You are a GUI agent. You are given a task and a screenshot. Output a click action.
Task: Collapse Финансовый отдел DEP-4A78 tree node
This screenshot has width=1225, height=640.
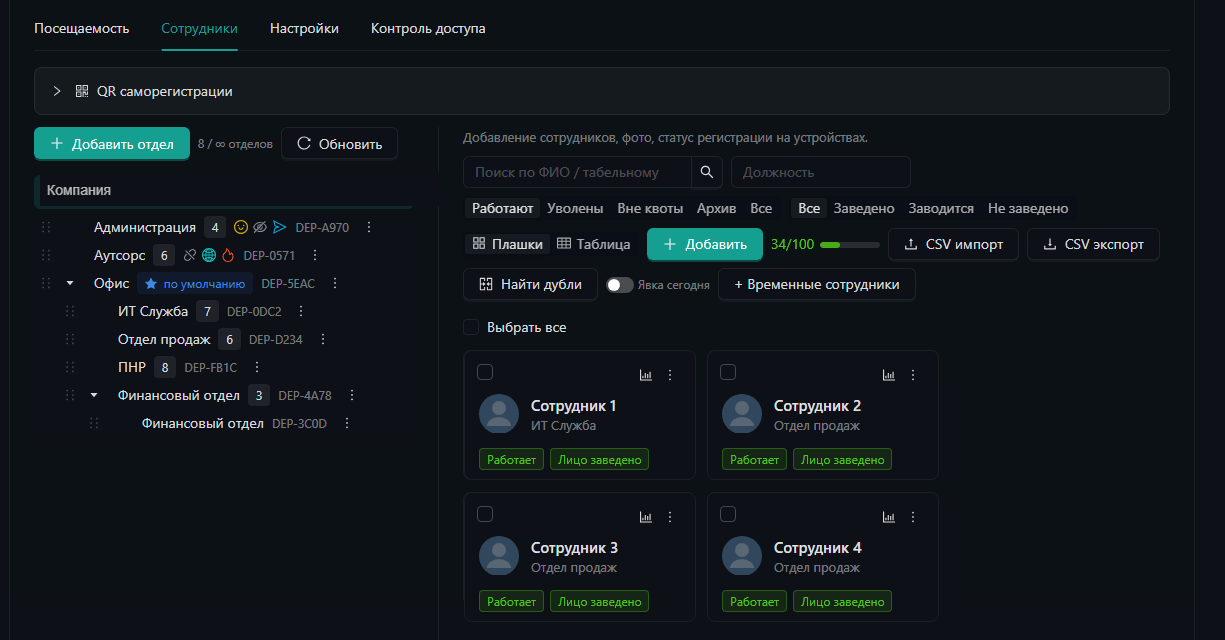tap(94, 395)
